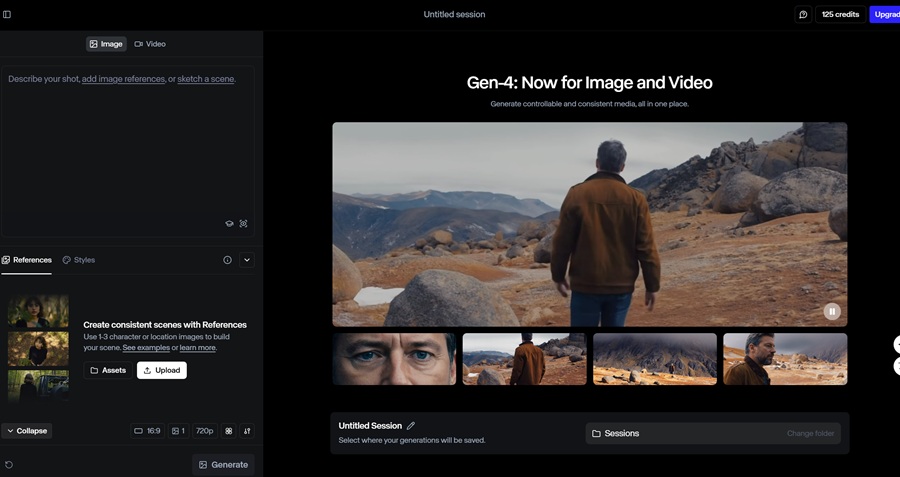Screen dimensions: 900x477
Task: Click the 'Change folder' text
Action: tap(810, 433)
